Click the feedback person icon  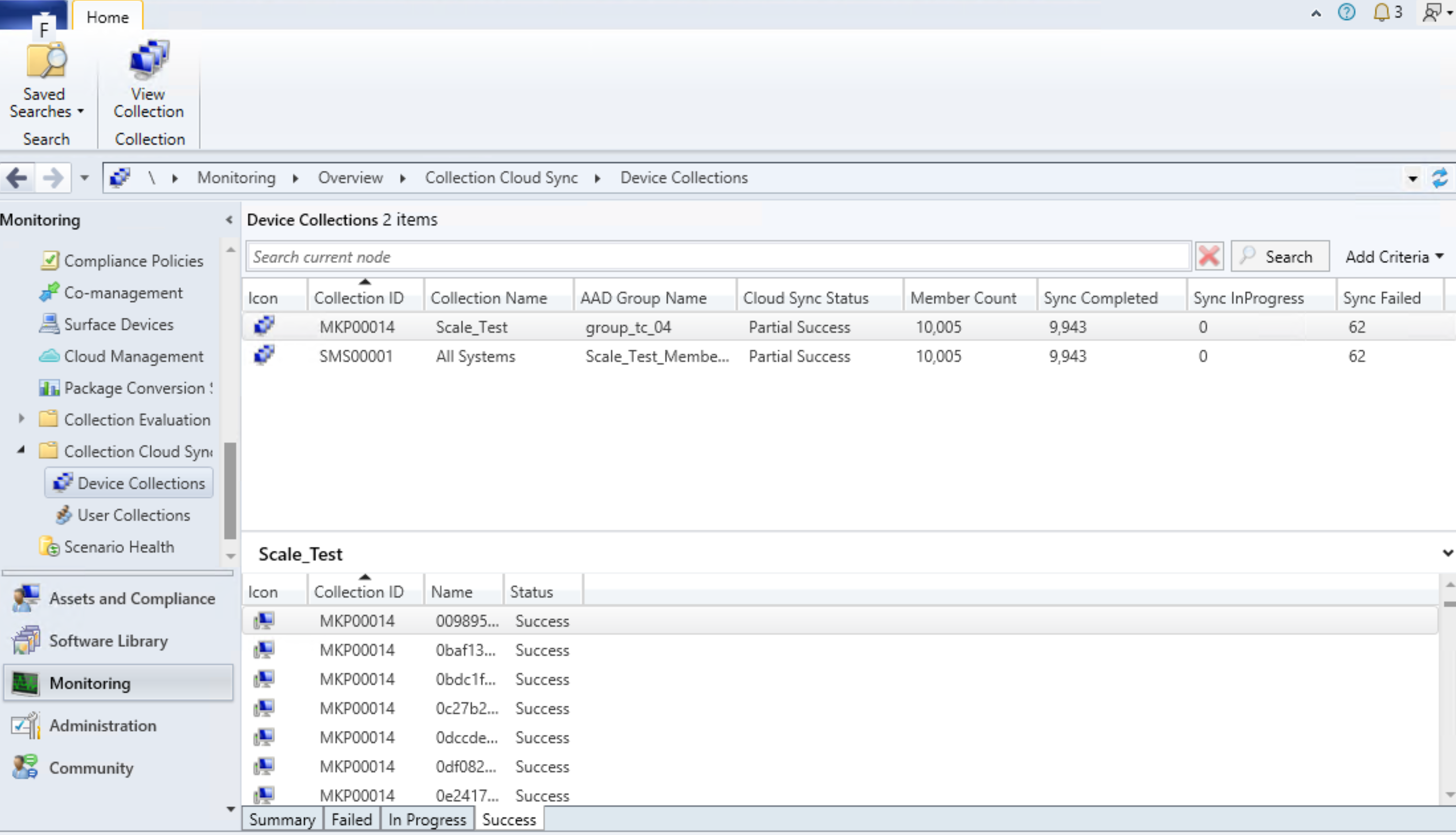point(1433,13)
